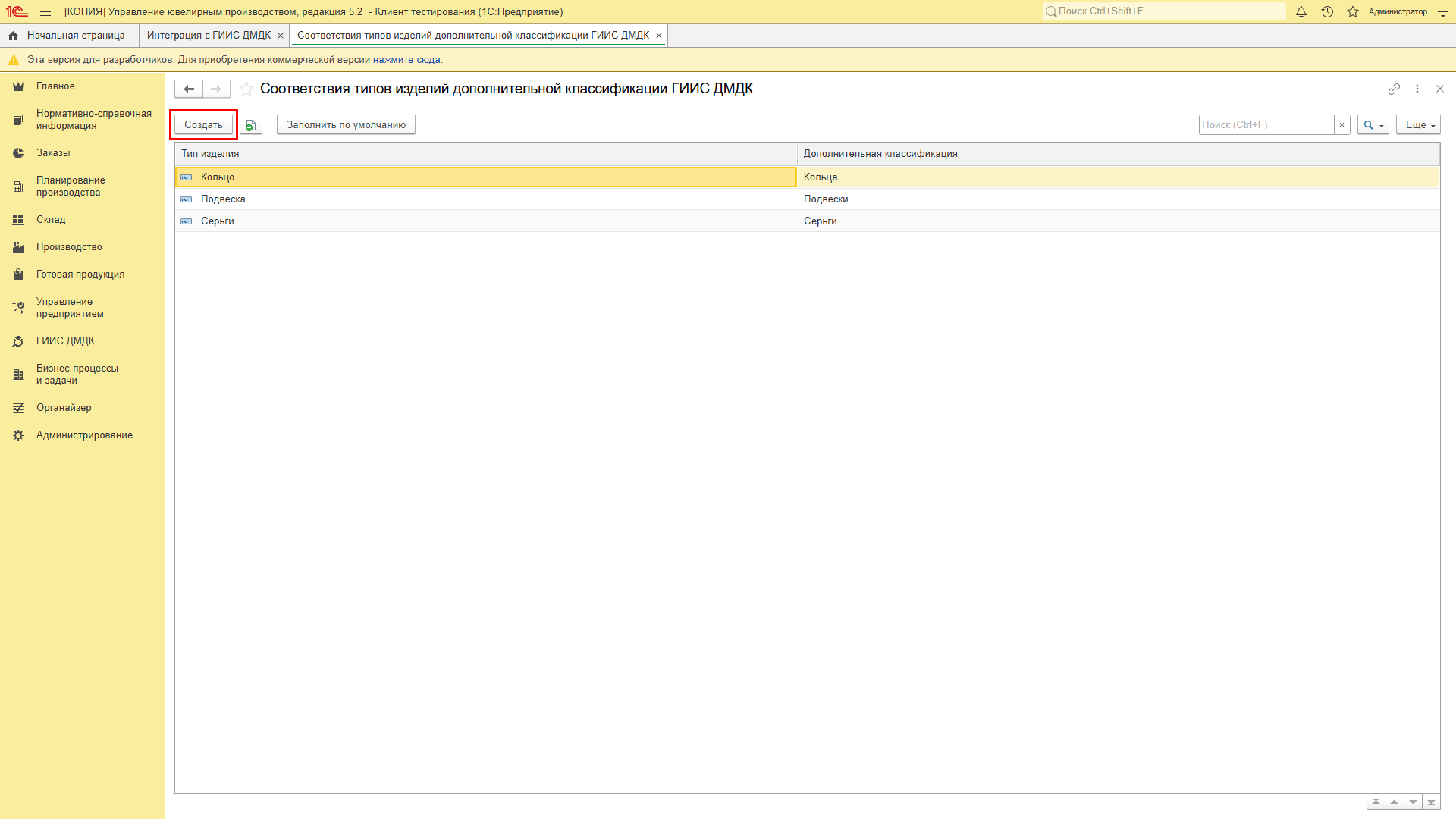Image resolution: width=1456 pixels, height=819 pixels.
Task: Click Склад grid icon in sidebar
Action: click(18, 220)
